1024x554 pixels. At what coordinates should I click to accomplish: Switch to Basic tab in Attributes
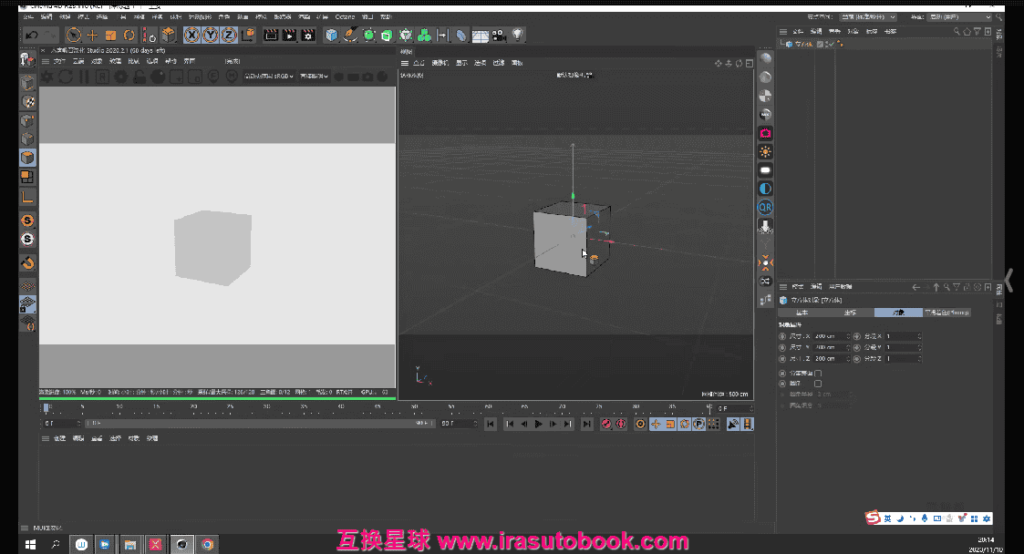pos(802,313)
